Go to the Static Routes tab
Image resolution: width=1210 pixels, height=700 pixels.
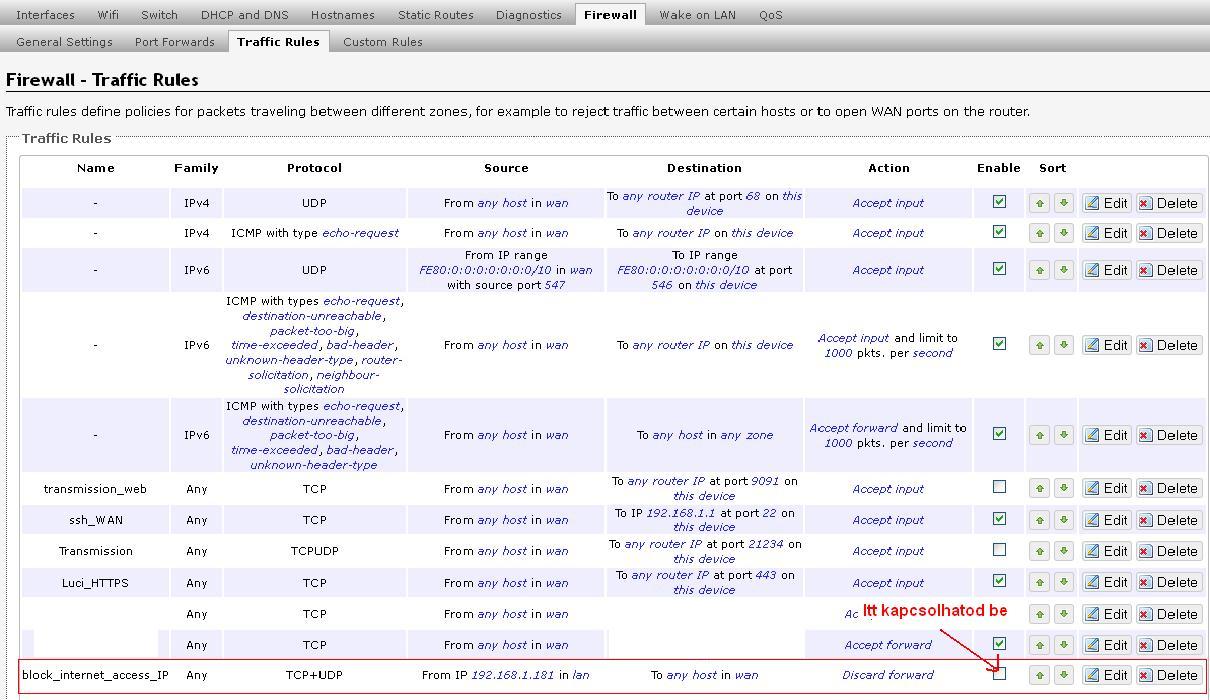pos(436,15)
